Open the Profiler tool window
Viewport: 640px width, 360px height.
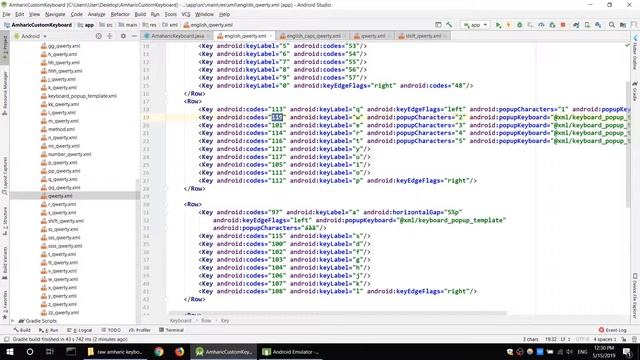(x=140, y=330)
